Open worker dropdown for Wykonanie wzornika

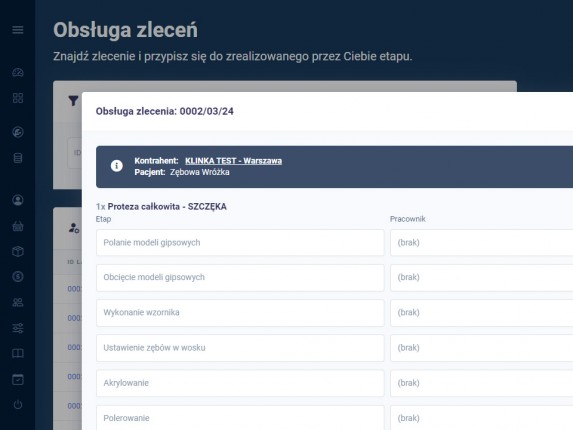[482, 313]
